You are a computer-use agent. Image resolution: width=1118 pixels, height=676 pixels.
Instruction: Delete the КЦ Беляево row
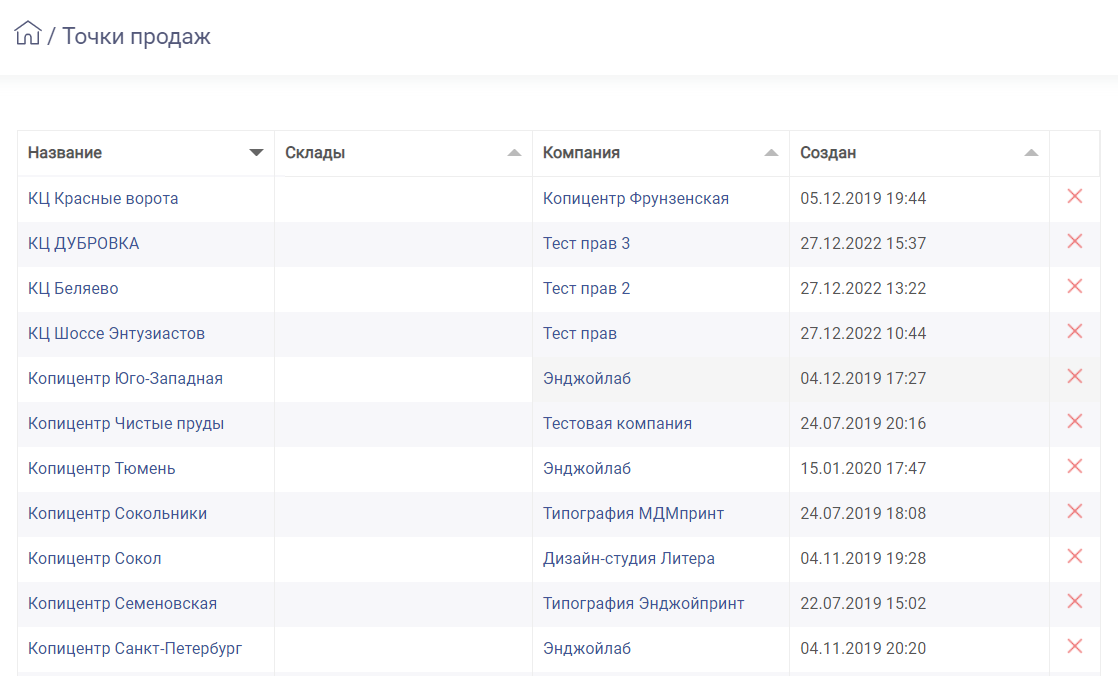coord(1075,286)
